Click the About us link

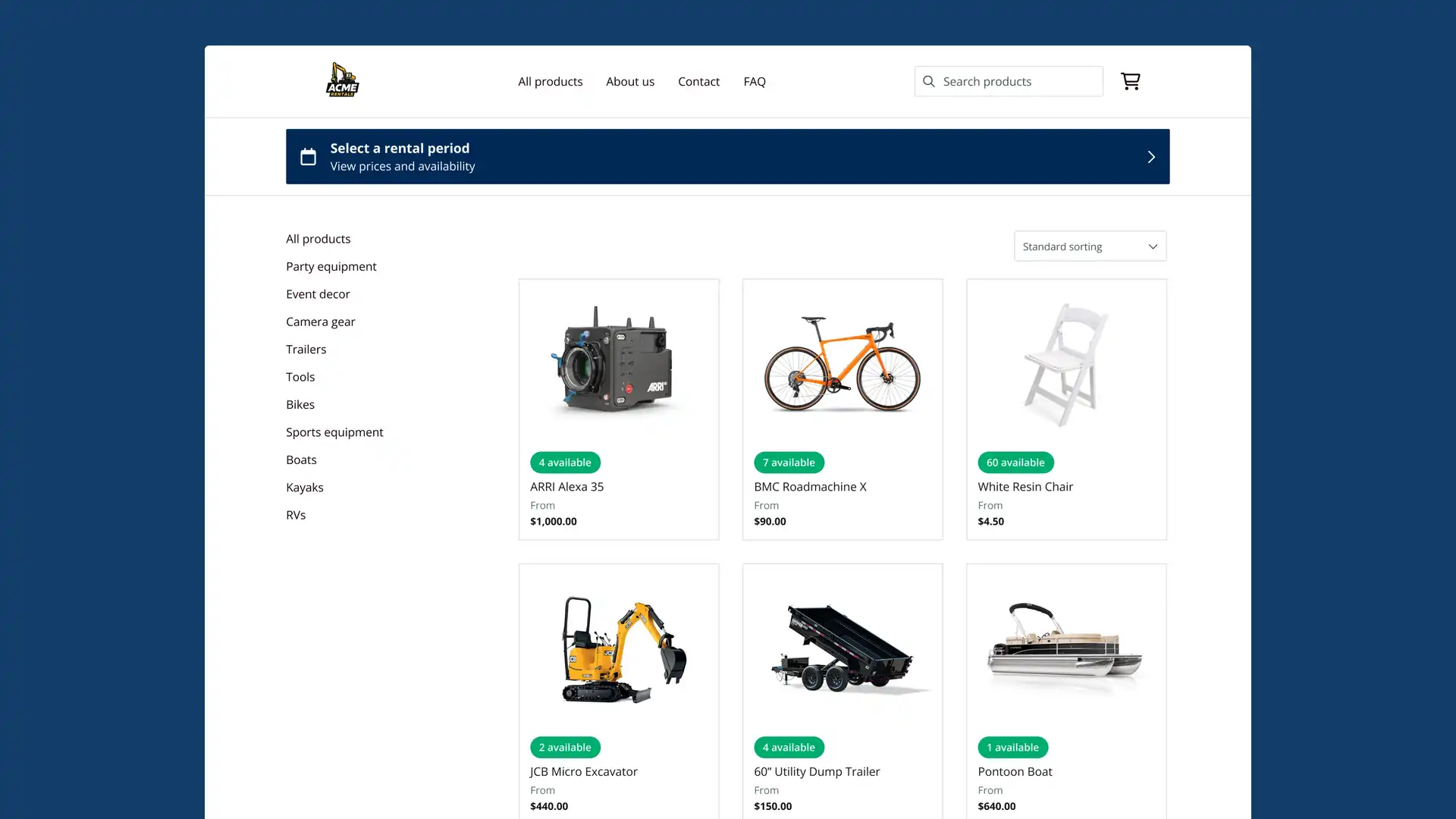[630, 81]
